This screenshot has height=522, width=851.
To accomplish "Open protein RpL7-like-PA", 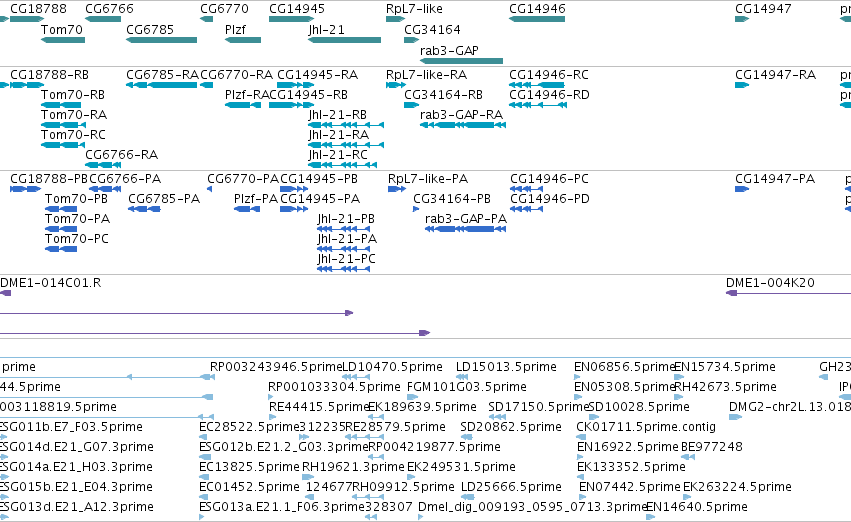I will (x=397, y=189).
